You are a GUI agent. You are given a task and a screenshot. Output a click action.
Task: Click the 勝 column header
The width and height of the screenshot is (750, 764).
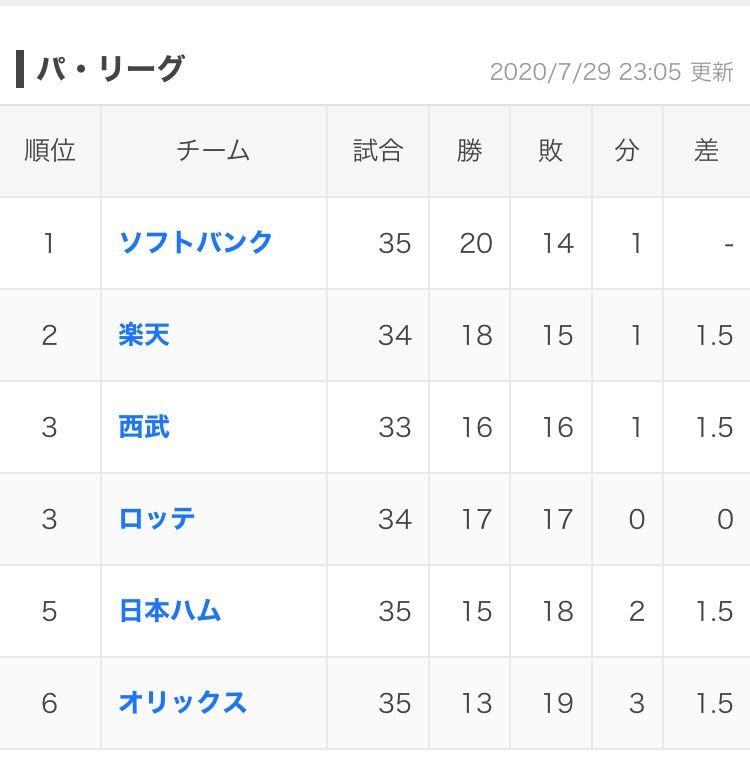[x=469, y=151]
